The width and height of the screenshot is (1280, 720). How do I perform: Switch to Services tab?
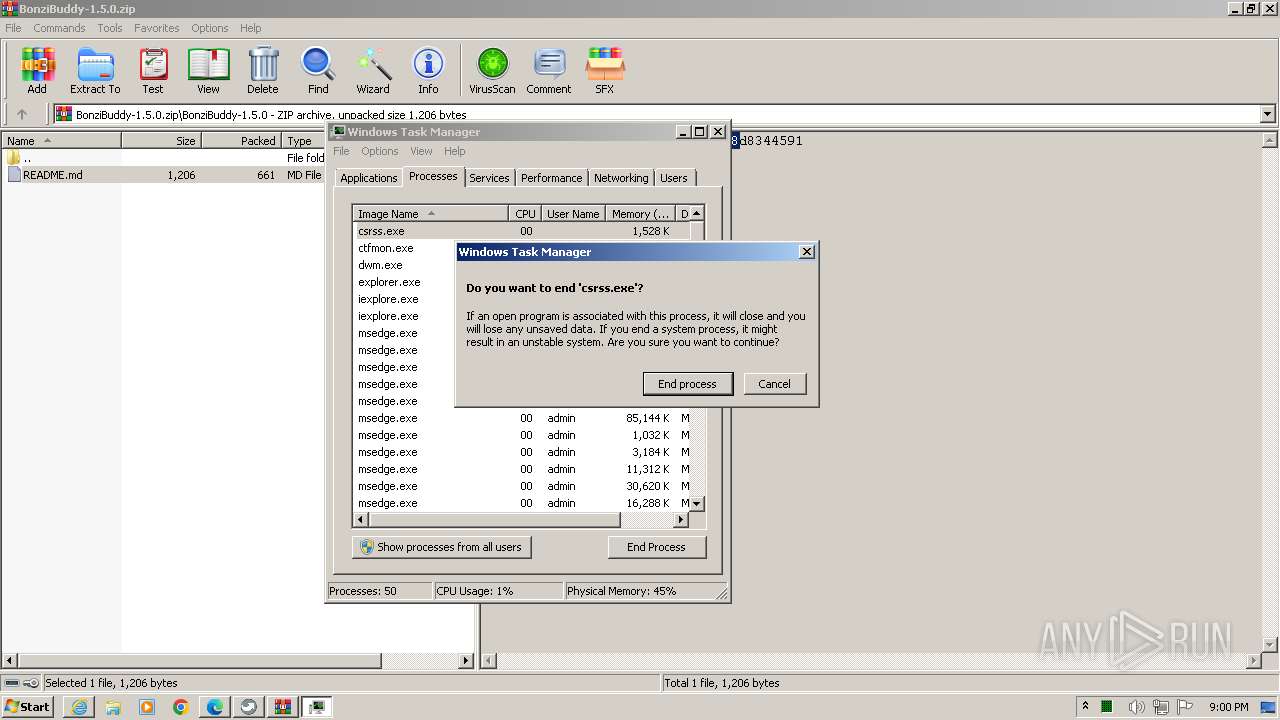pyautogui.click(x=489, y=178)
